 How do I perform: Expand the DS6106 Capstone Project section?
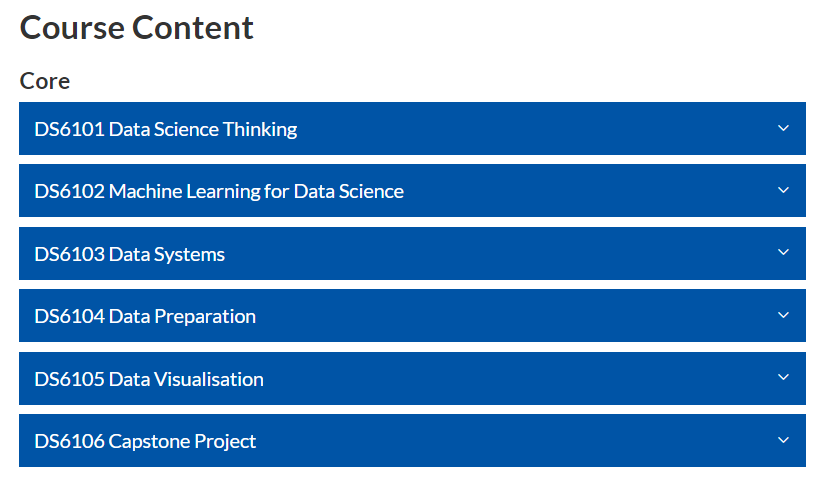411,441
